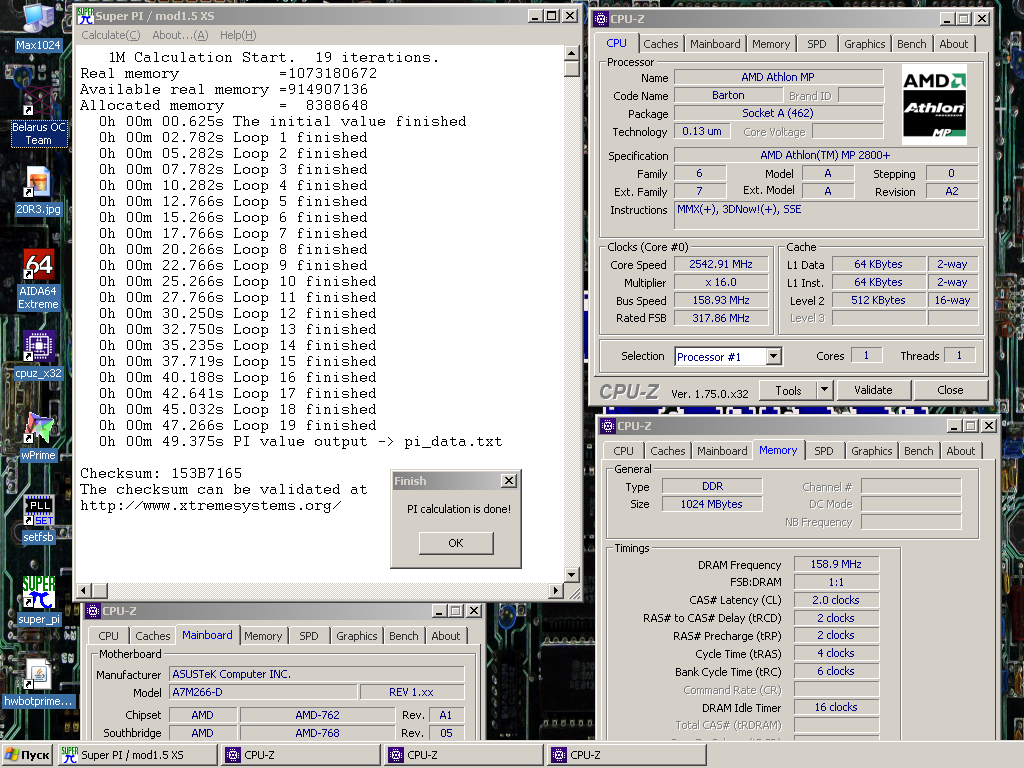Close the Finish dialog
This screenshot has width=1024, height=768.
point(509,481)
